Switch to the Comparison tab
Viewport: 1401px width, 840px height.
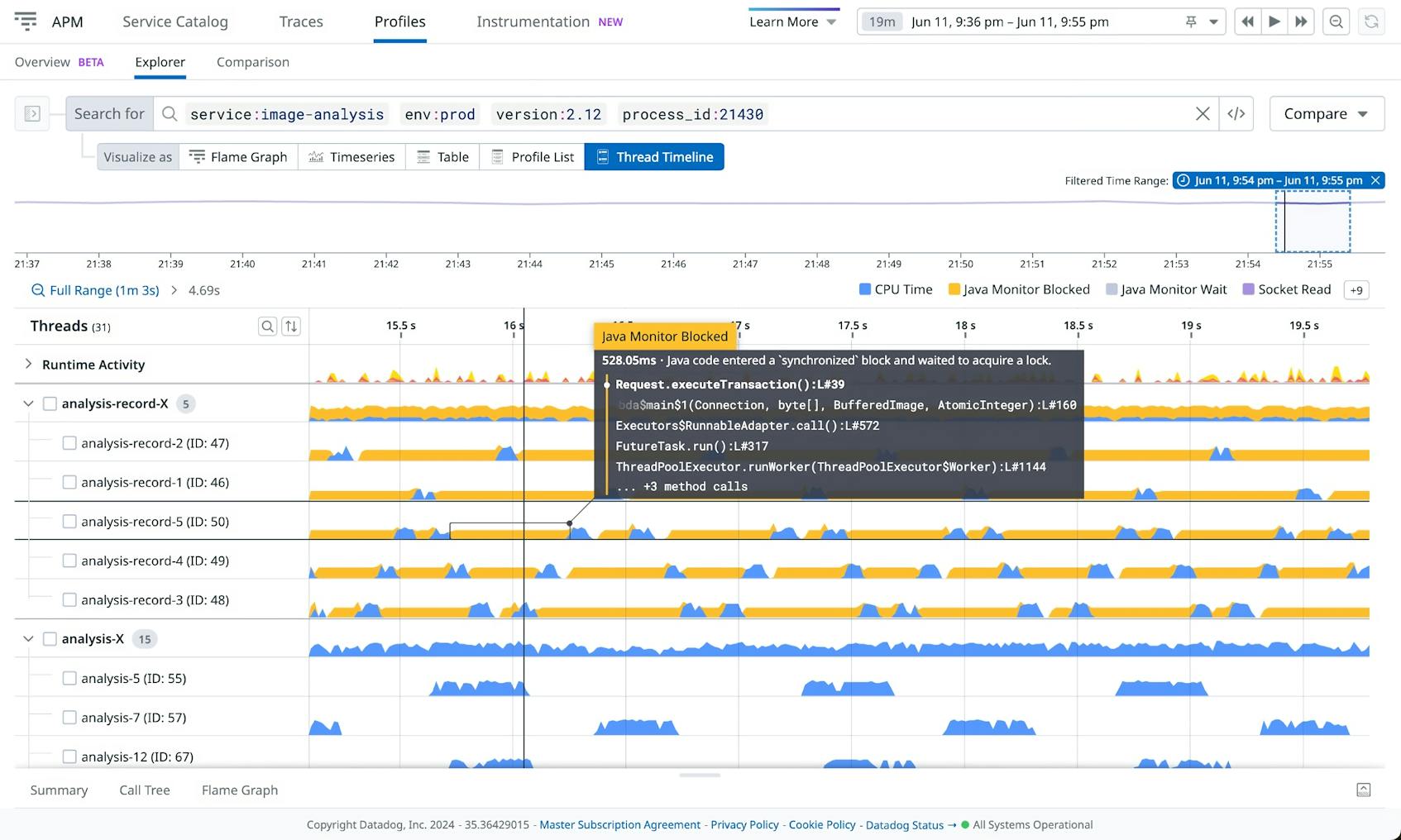click(252, 62)
